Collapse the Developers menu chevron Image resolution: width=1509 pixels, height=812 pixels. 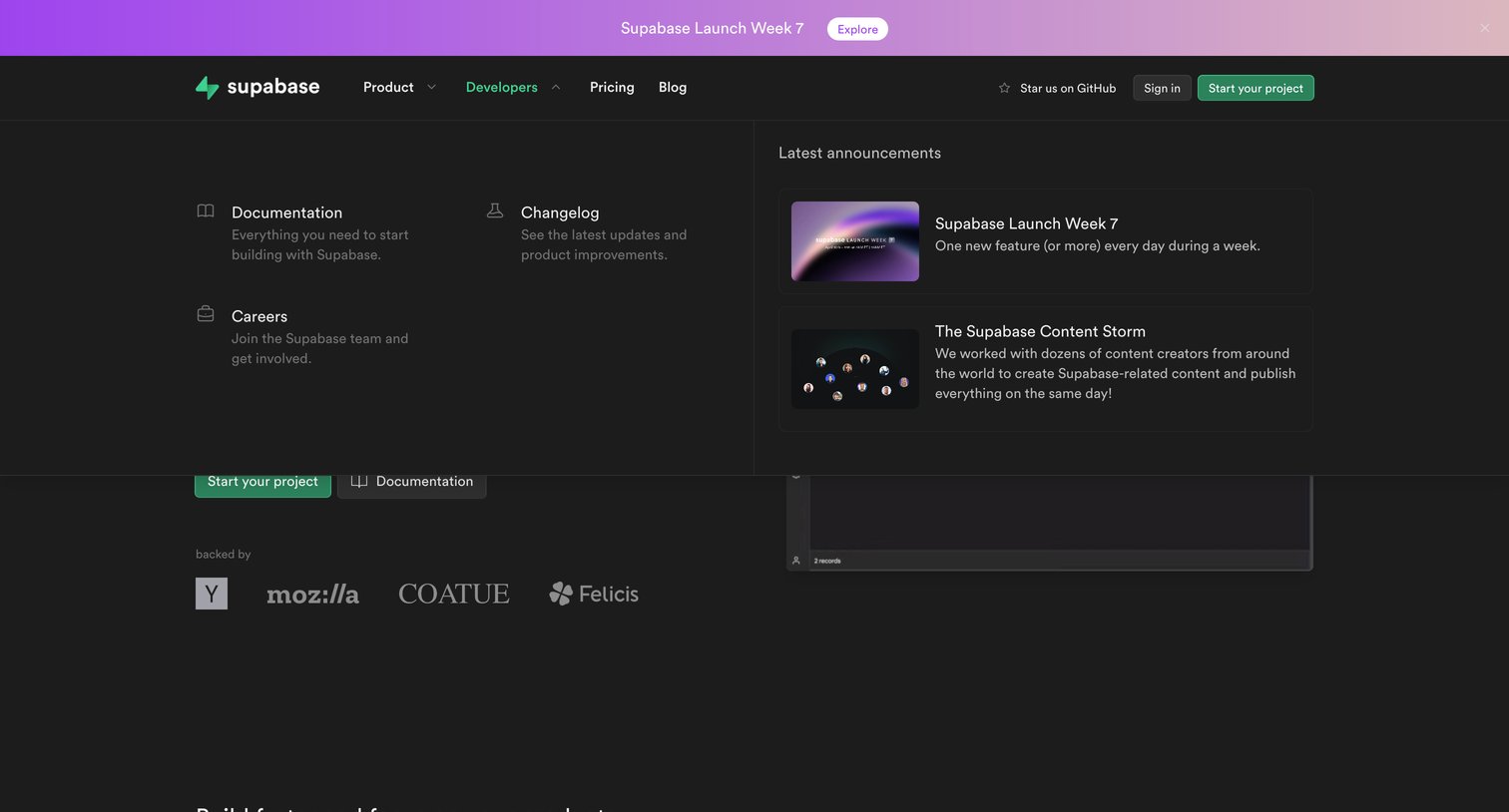pyautogui.click(x=556, y=87)
